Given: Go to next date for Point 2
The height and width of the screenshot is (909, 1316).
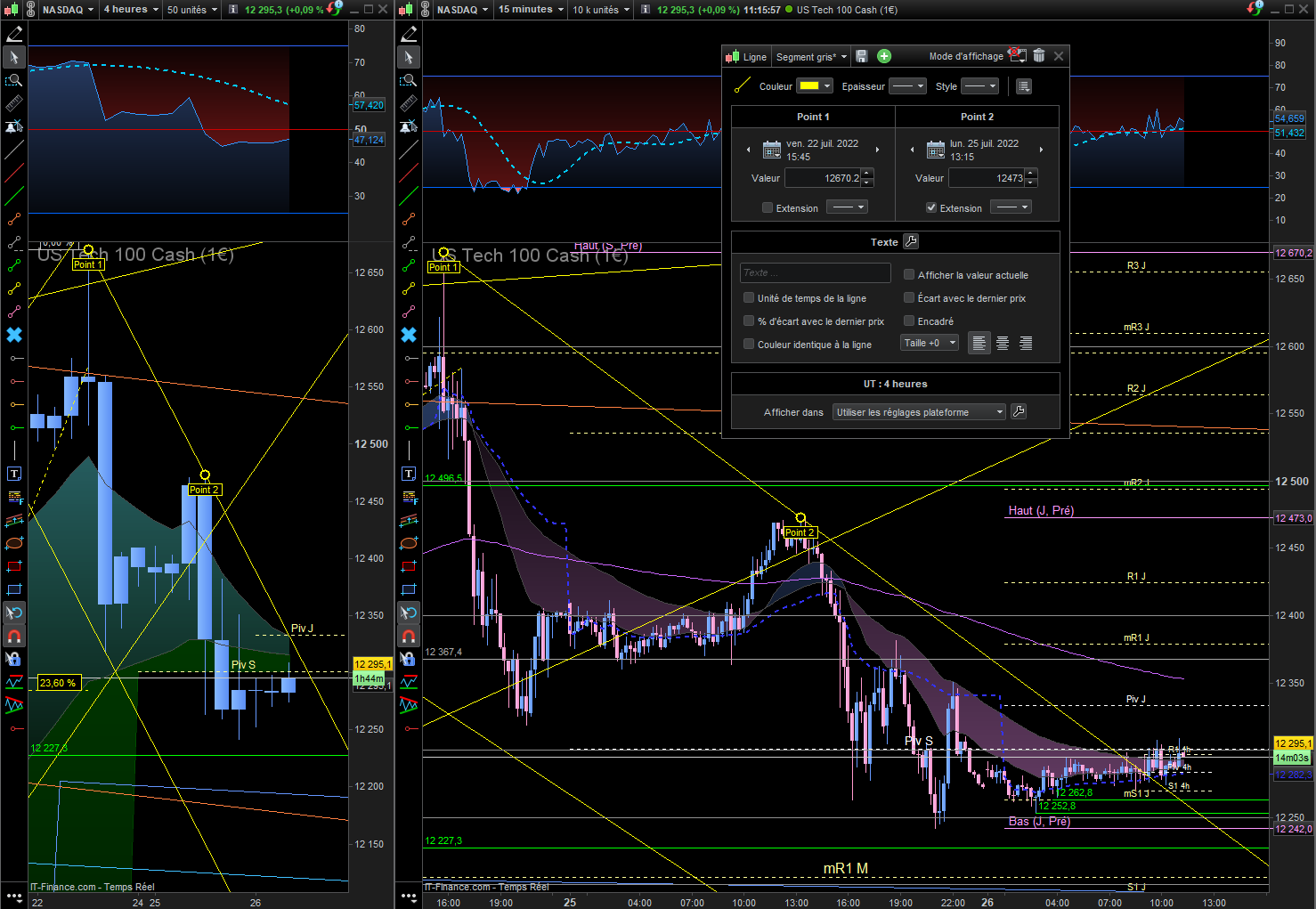Looking at the screenshot, I should [1041, 150].
